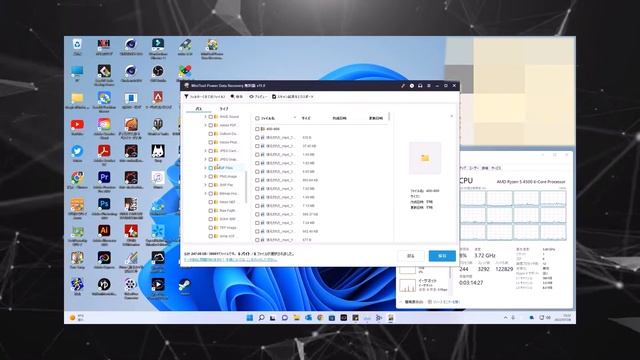The width and height of the screenshot is (640, 360).
Task: Show hidden icons via system tray chevron
Action: click(506, 317)
